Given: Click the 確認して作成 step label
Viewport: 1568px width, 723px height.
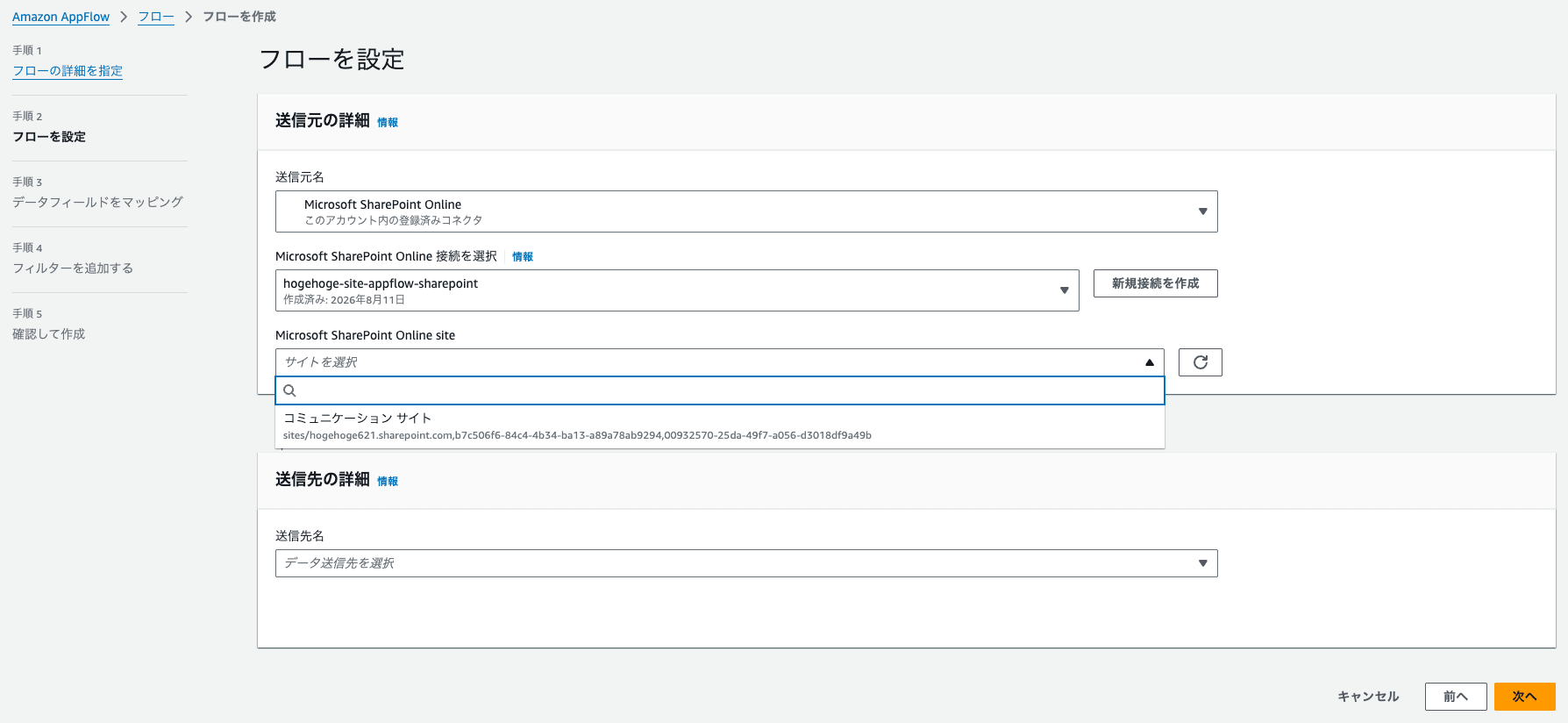Looking at the screenshot, I should click(49, 334).
